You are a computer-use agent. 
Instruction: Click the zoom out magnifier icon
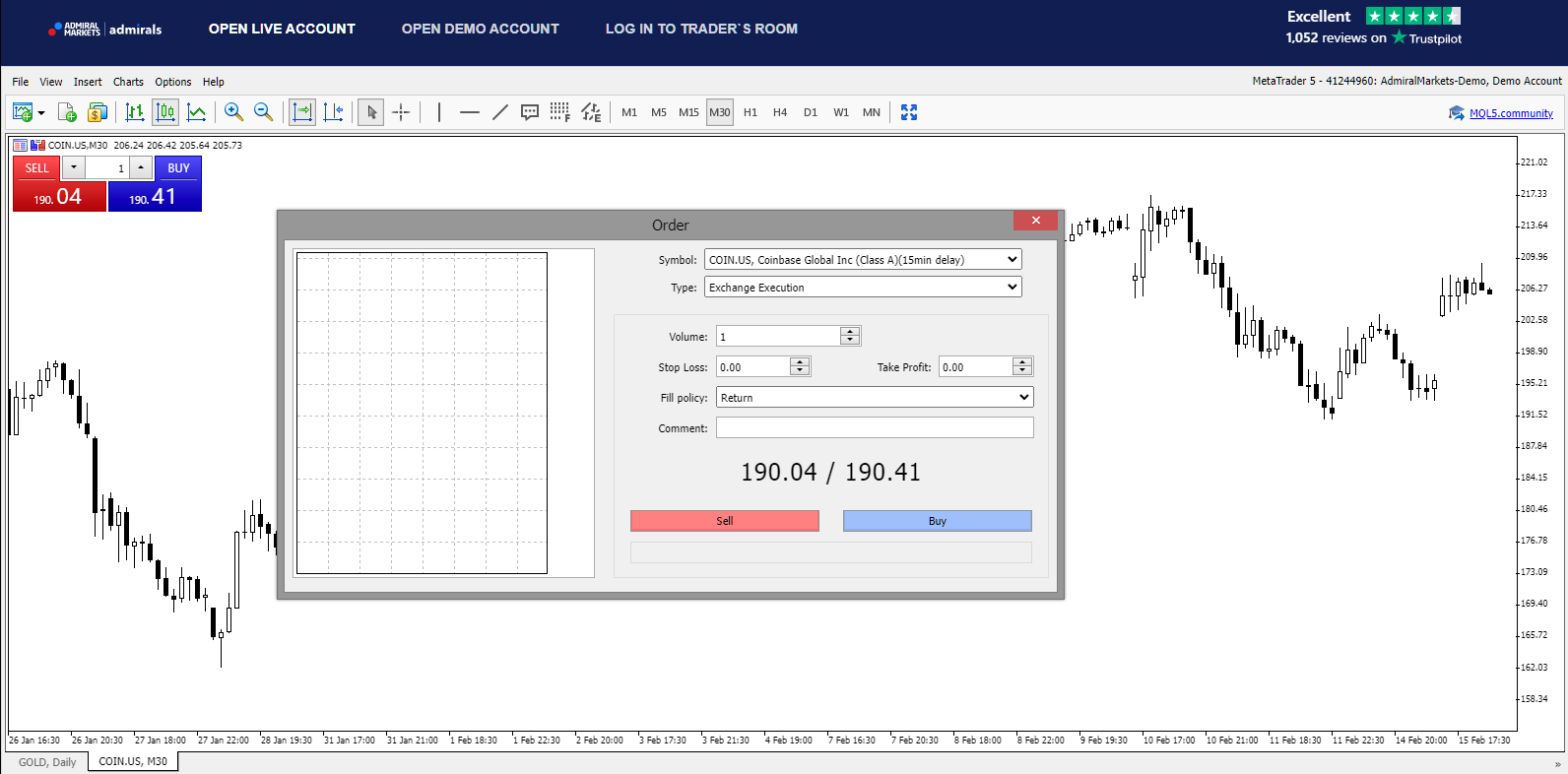pos(263,112)
